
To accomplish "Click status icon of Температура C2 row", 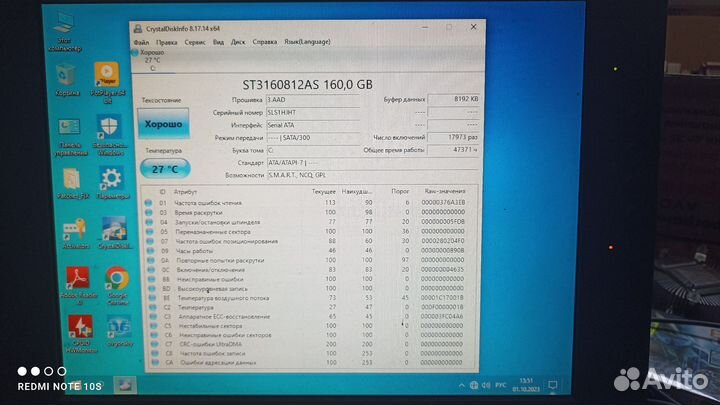I will 153,307.
